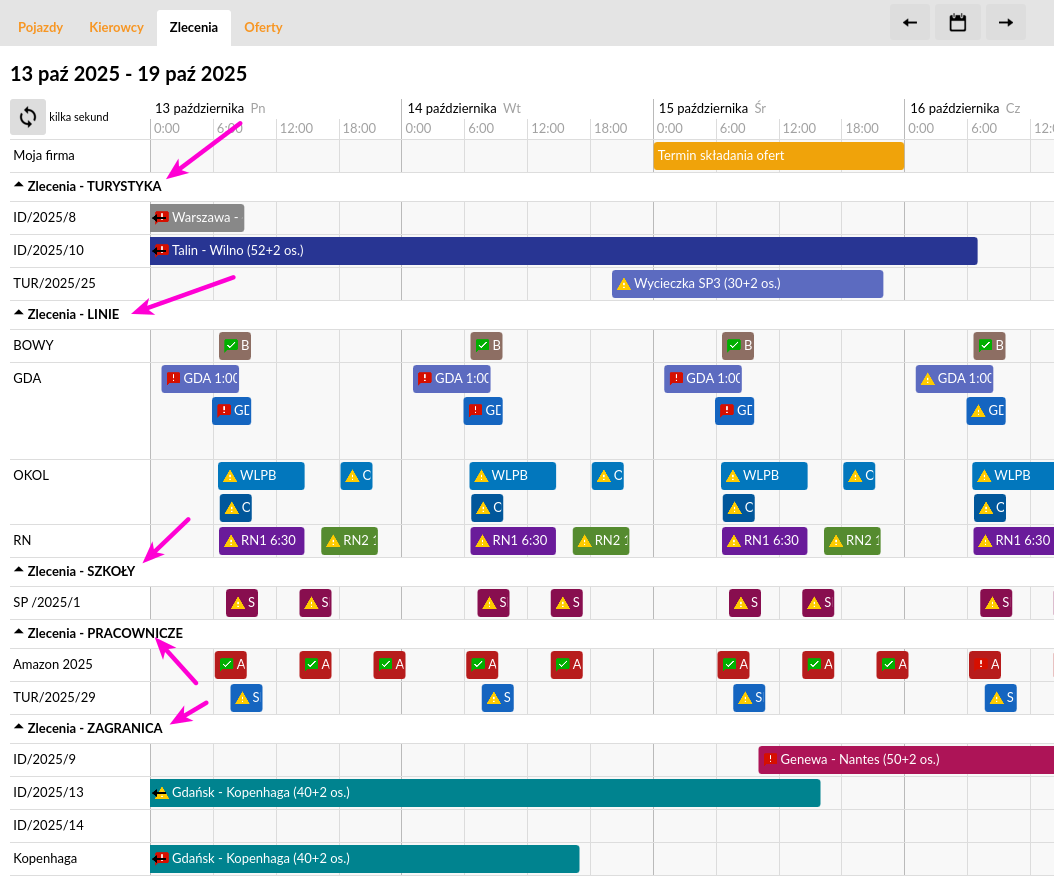Collapse the Zlecenia - TURYSTYKA group
Image resolution: width=1054 pixels, height=884 pixels.
tap(19, 185)
